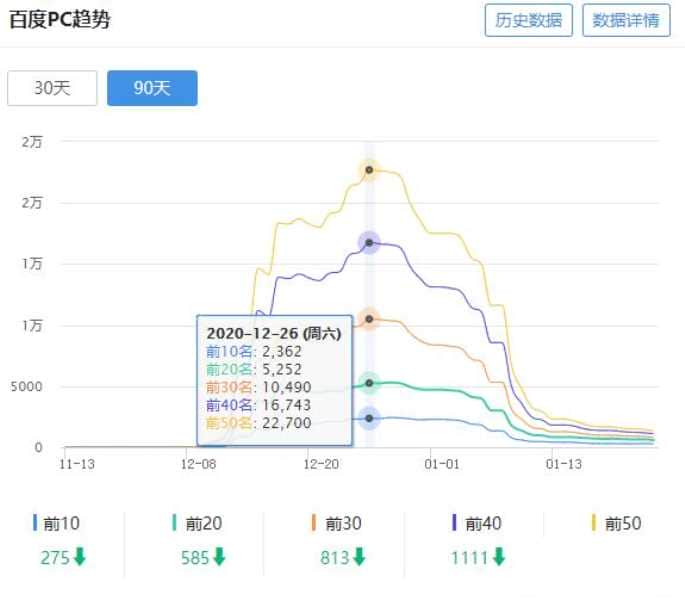Click the down arrow beside 813
The image size is (685, 600).
click(358, 558)
